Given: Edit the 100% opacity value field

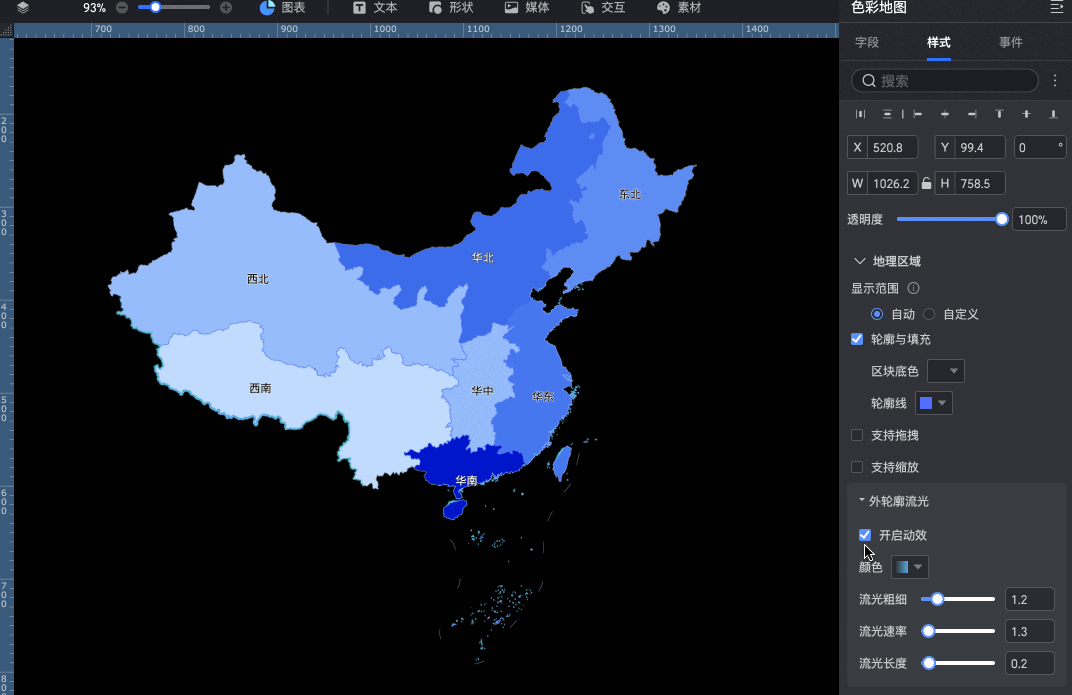Looking at the screenshot, I should 1038,219.
